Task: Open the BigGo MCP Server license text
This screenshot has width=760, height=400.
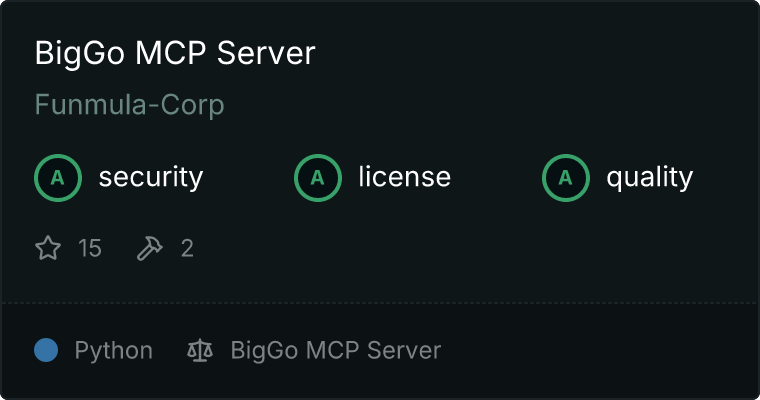Action: tap(336, 351)
